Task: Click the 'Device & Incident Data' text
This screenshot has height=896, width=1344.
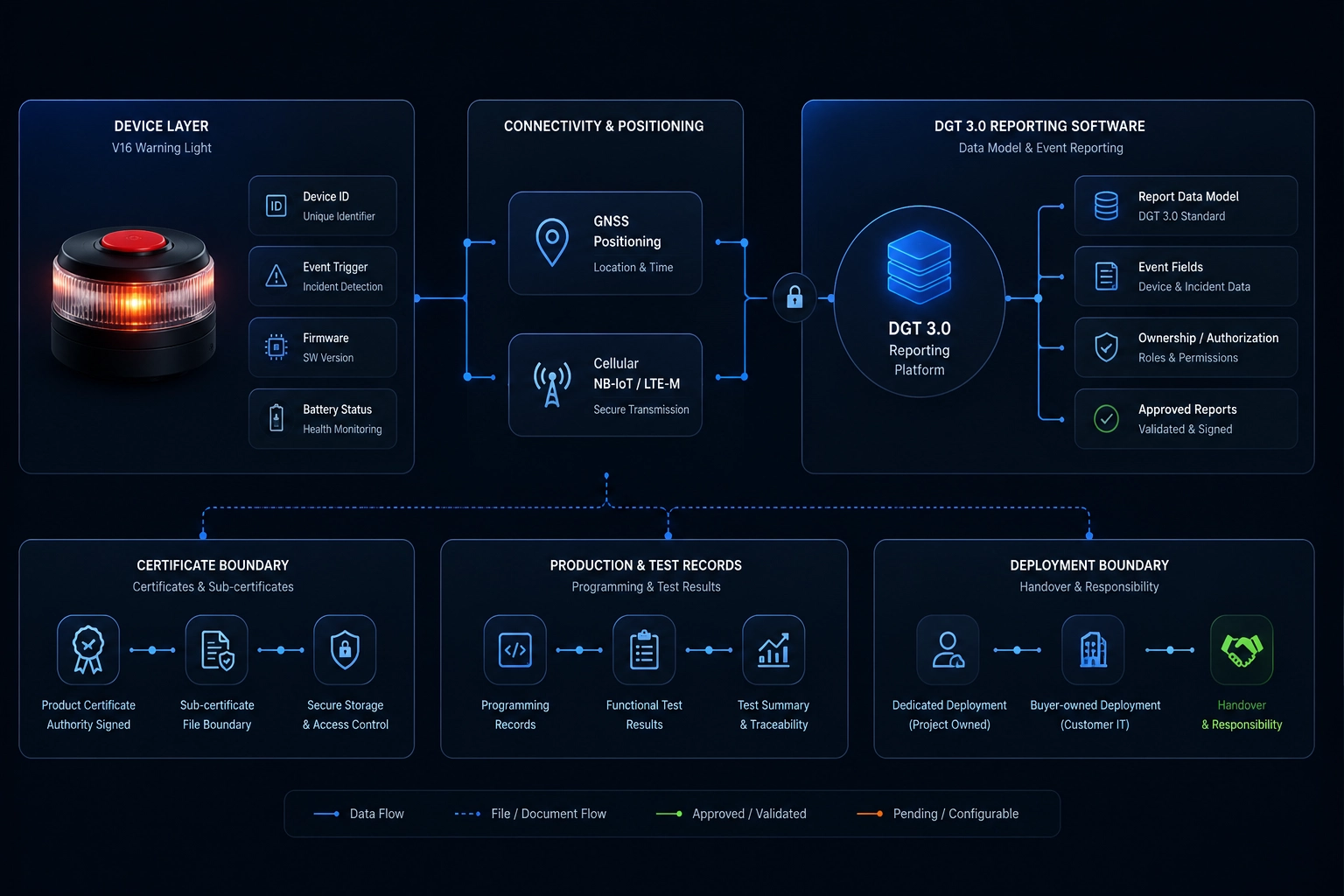Action: click(x=1193, y=287)
